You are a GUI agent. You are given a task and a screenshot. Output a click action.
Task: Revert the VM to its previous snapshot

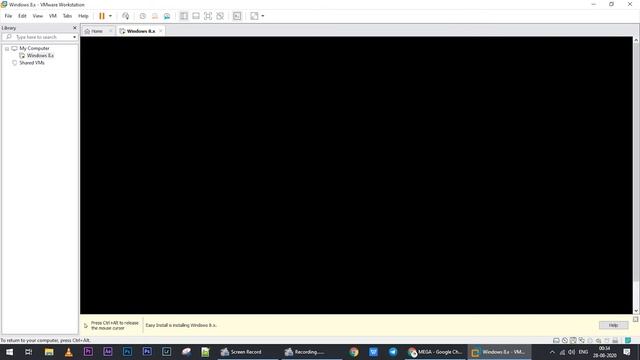(155, 16)
